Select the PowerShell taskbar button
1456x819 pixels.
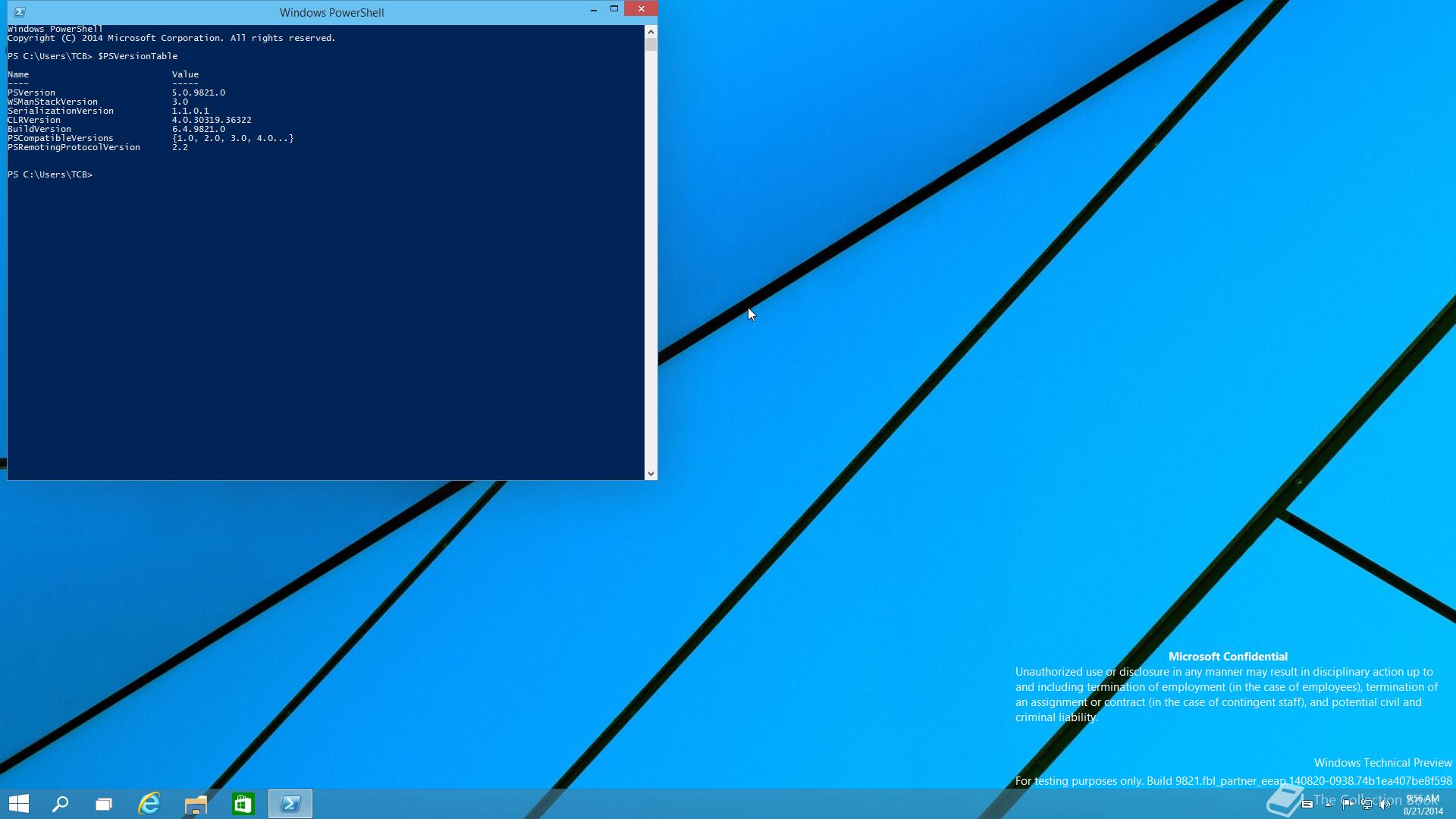pyautogui.click(x=290, y=804)
